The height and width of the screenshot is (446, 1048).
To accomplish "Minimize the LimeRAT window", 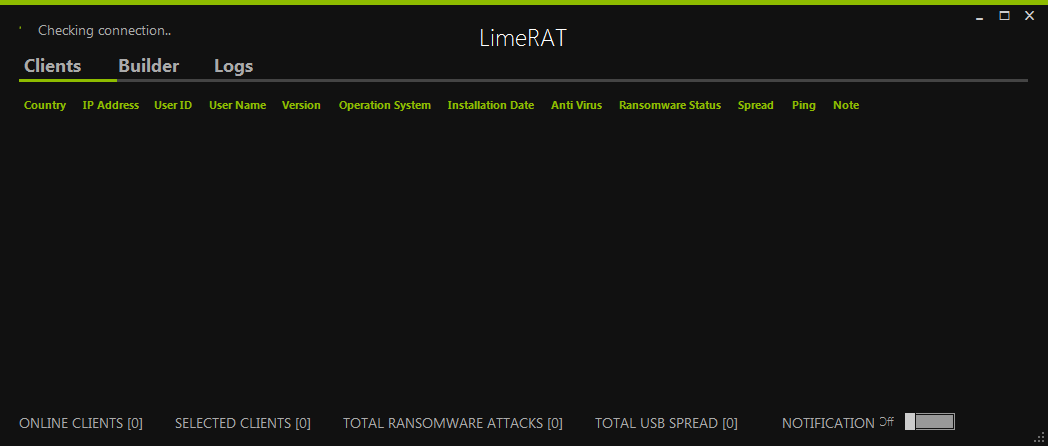I will [x=980, y=17].
